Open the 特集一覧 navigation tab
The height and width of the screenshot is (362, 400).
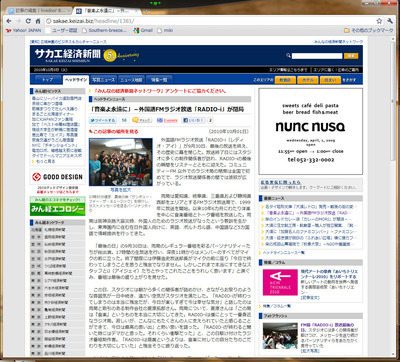pos(159,80)
